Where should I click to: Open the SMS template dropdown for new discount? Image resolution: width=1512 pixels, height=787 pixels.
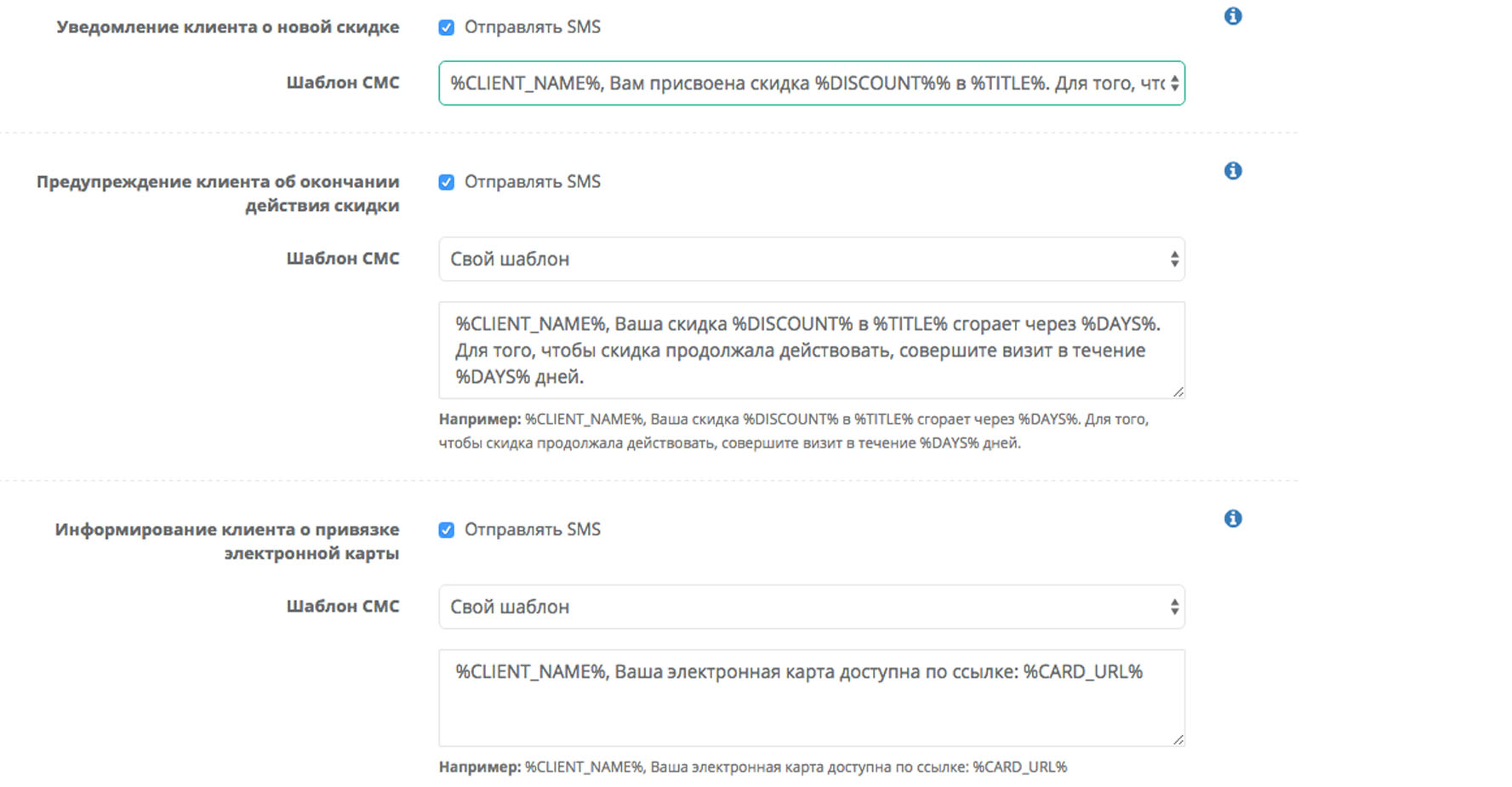point(812,83)
